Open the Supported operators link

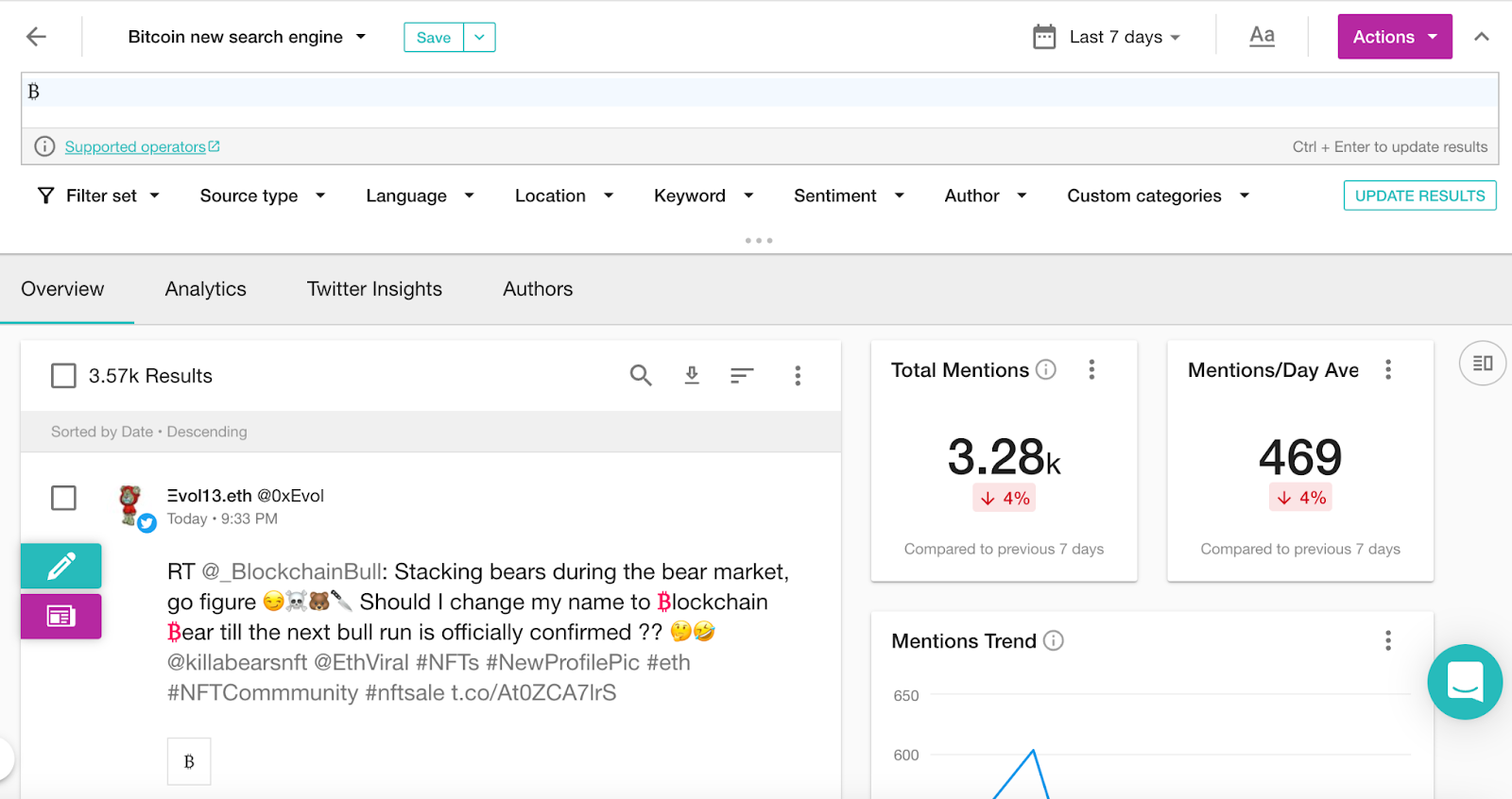pos(135,146)
